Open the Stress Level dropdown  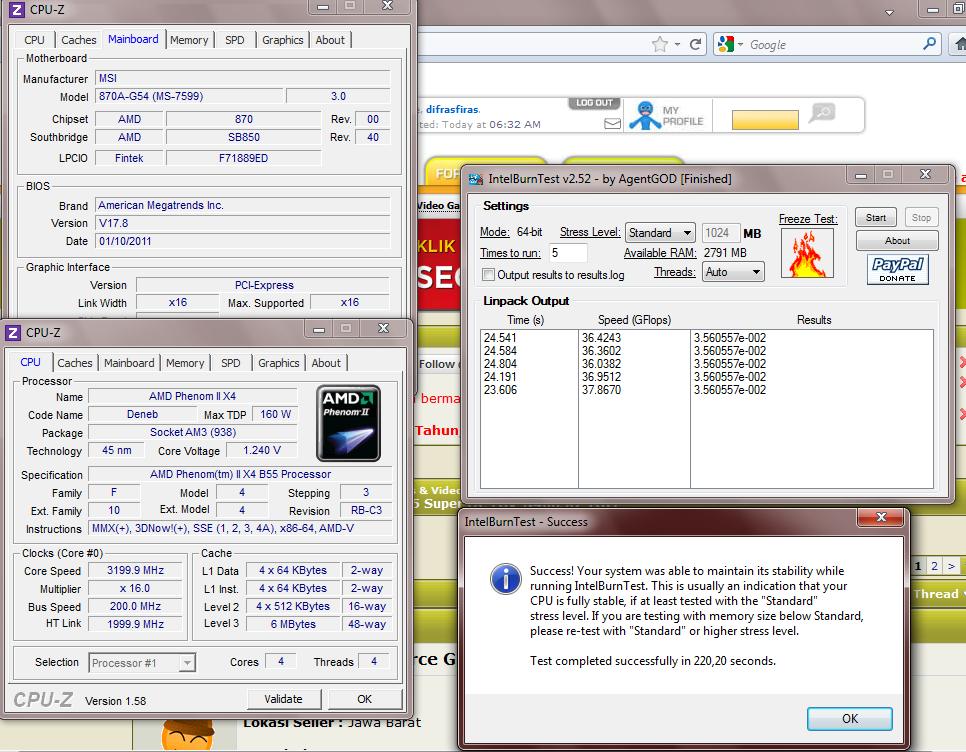tap(660, 233)
